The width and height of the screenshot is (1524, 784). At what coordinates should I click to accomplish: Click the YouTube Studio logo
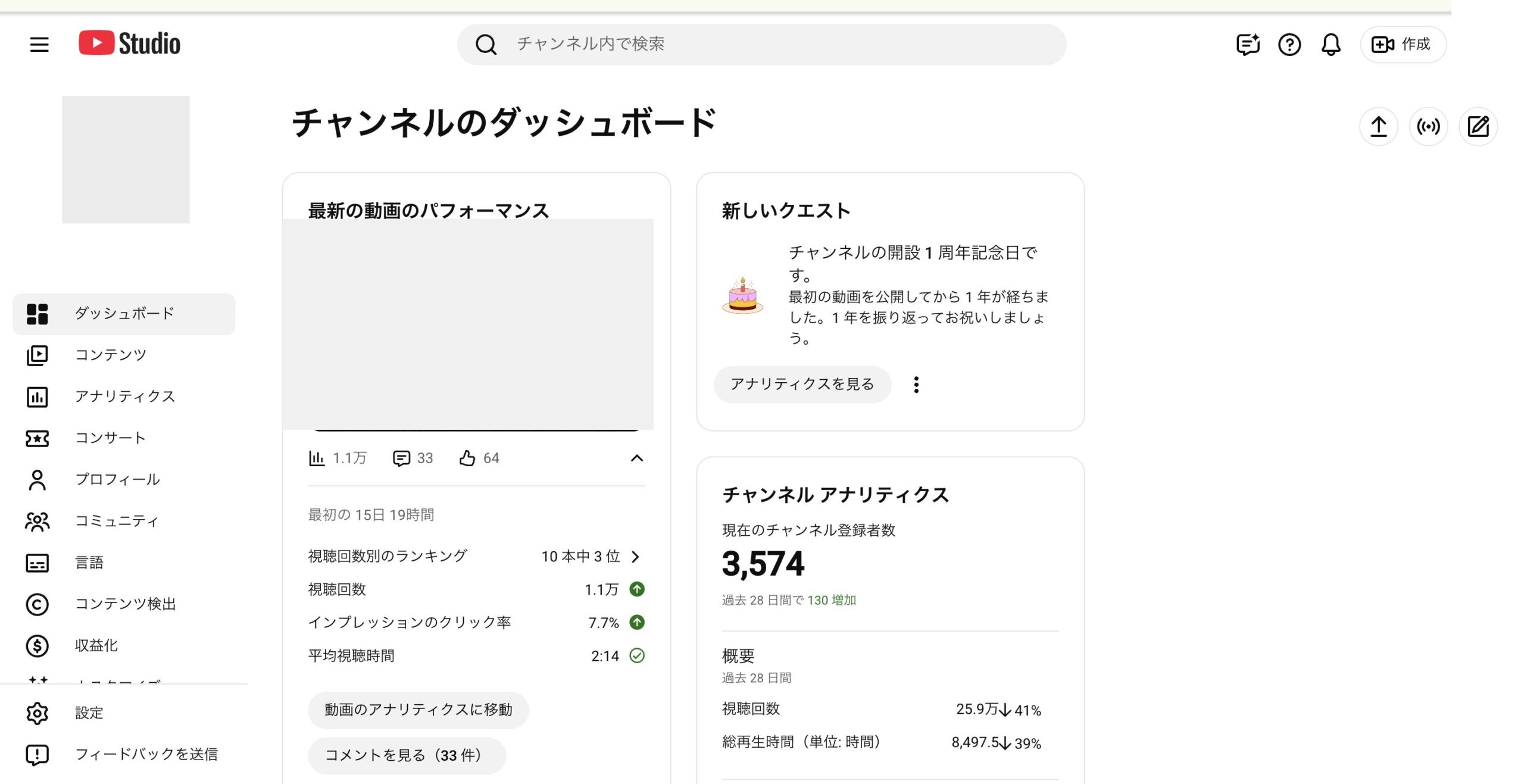pos(129,43)
